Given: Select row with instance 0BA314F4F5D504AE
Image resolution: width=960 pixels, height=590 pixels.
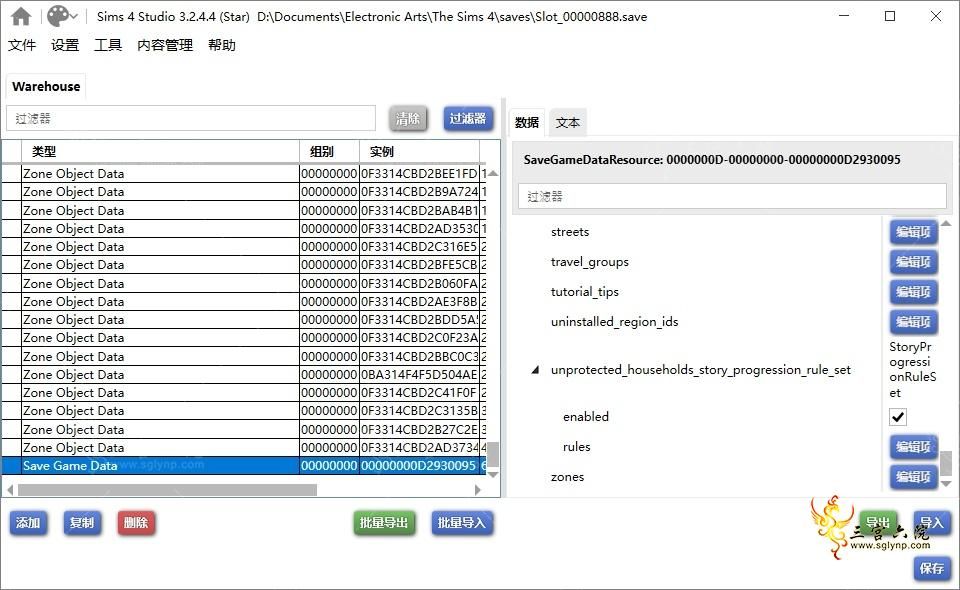Looking at the screenshot, I should pyautogui.click(x=244, y=375).
